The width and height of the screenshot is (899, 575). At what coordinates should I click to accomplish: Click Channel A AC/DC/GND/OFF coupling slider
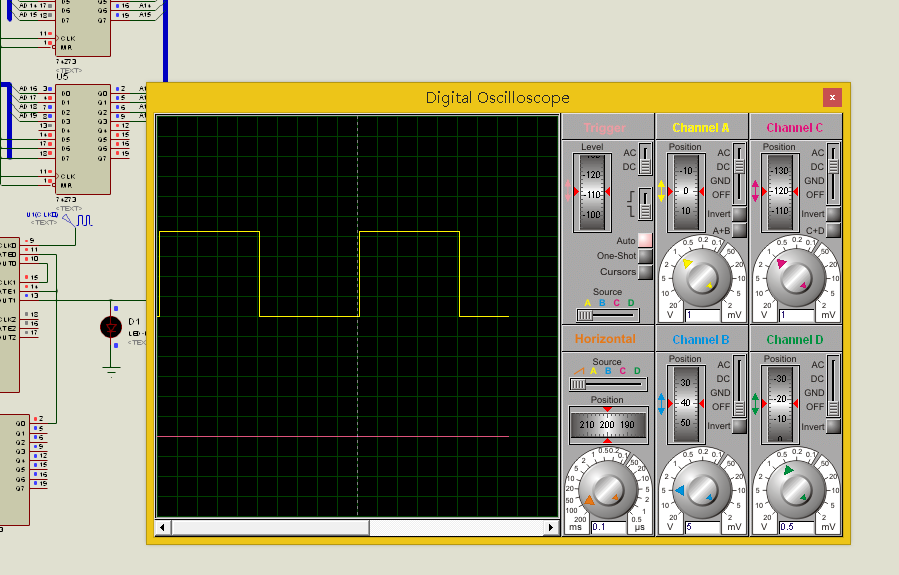[740, 174]
